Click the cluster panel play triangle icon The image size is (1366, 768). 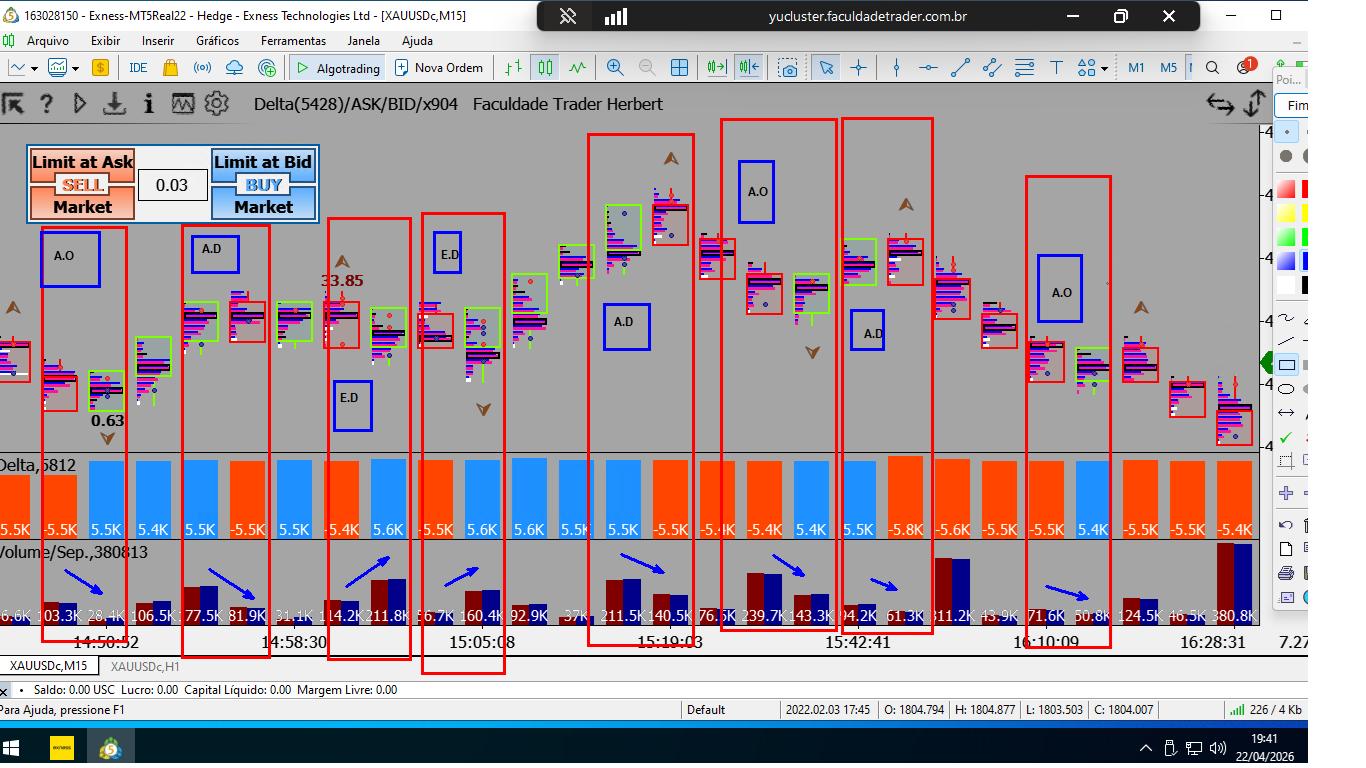tap(80, 104)
